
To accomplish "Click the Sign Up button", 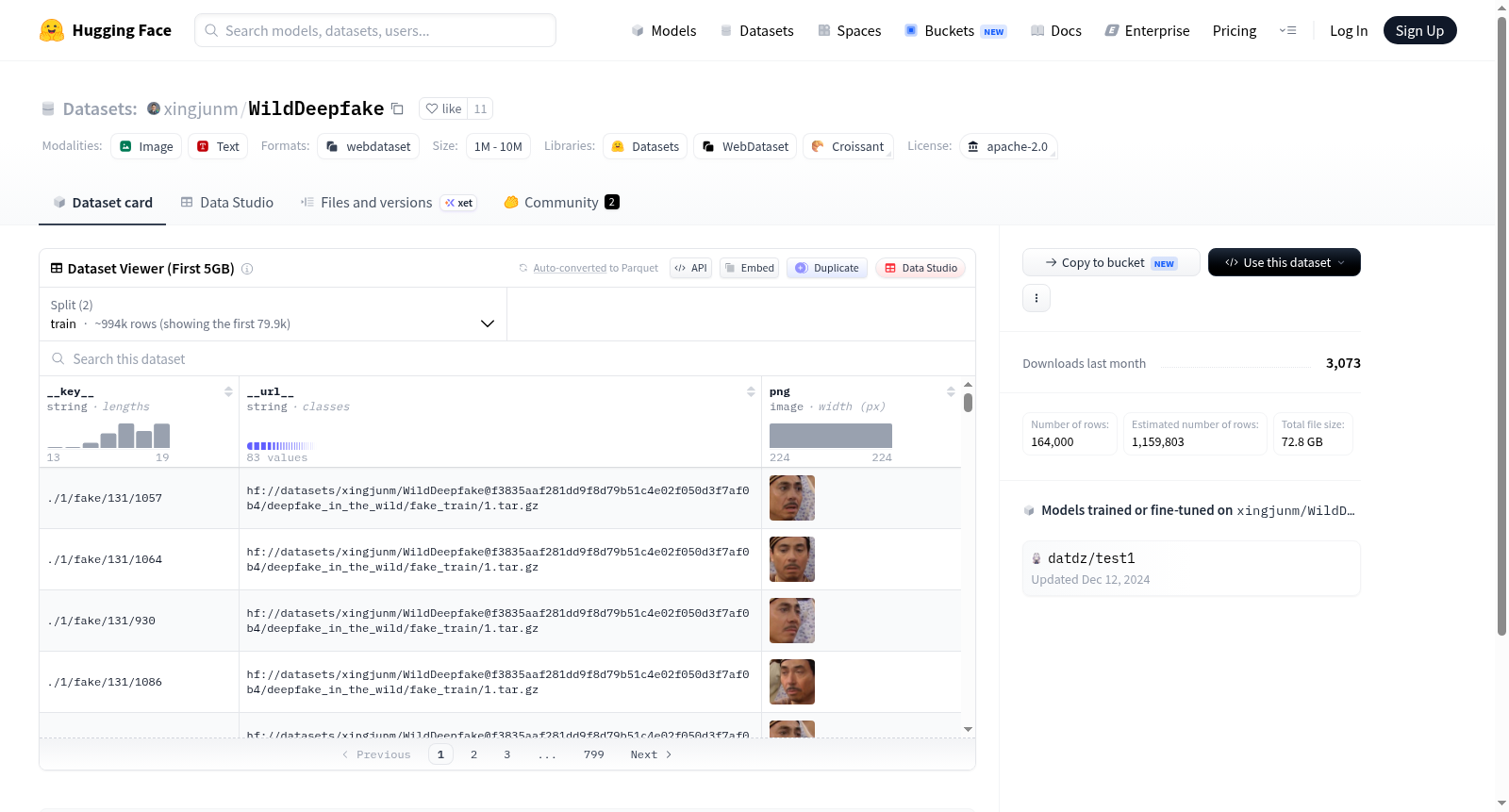I will tap(1419, 30).
